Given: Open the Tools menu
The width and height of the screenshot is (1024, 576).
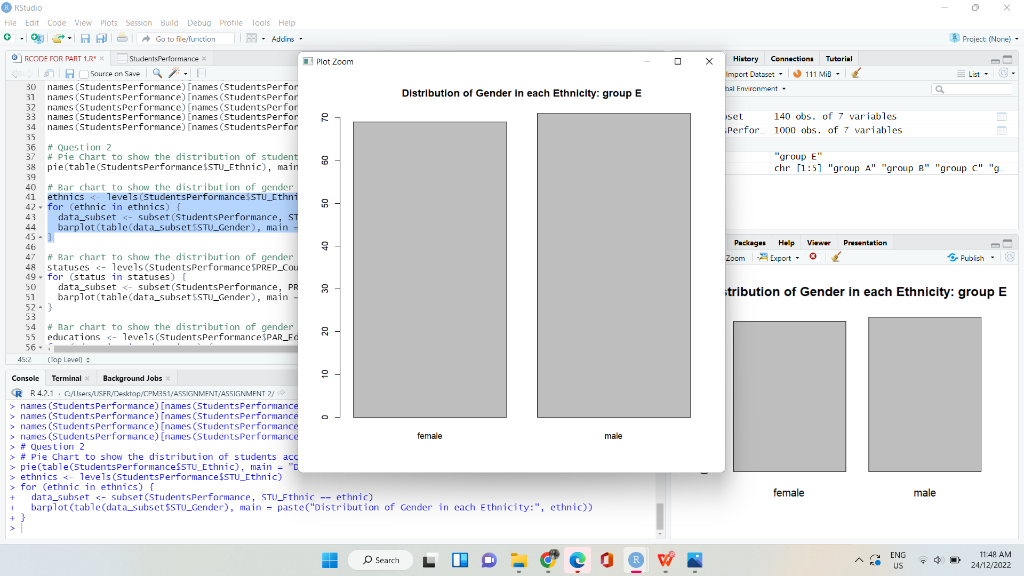Looking at the screenshot, I should pyautogui.click(x=261, y=23).
